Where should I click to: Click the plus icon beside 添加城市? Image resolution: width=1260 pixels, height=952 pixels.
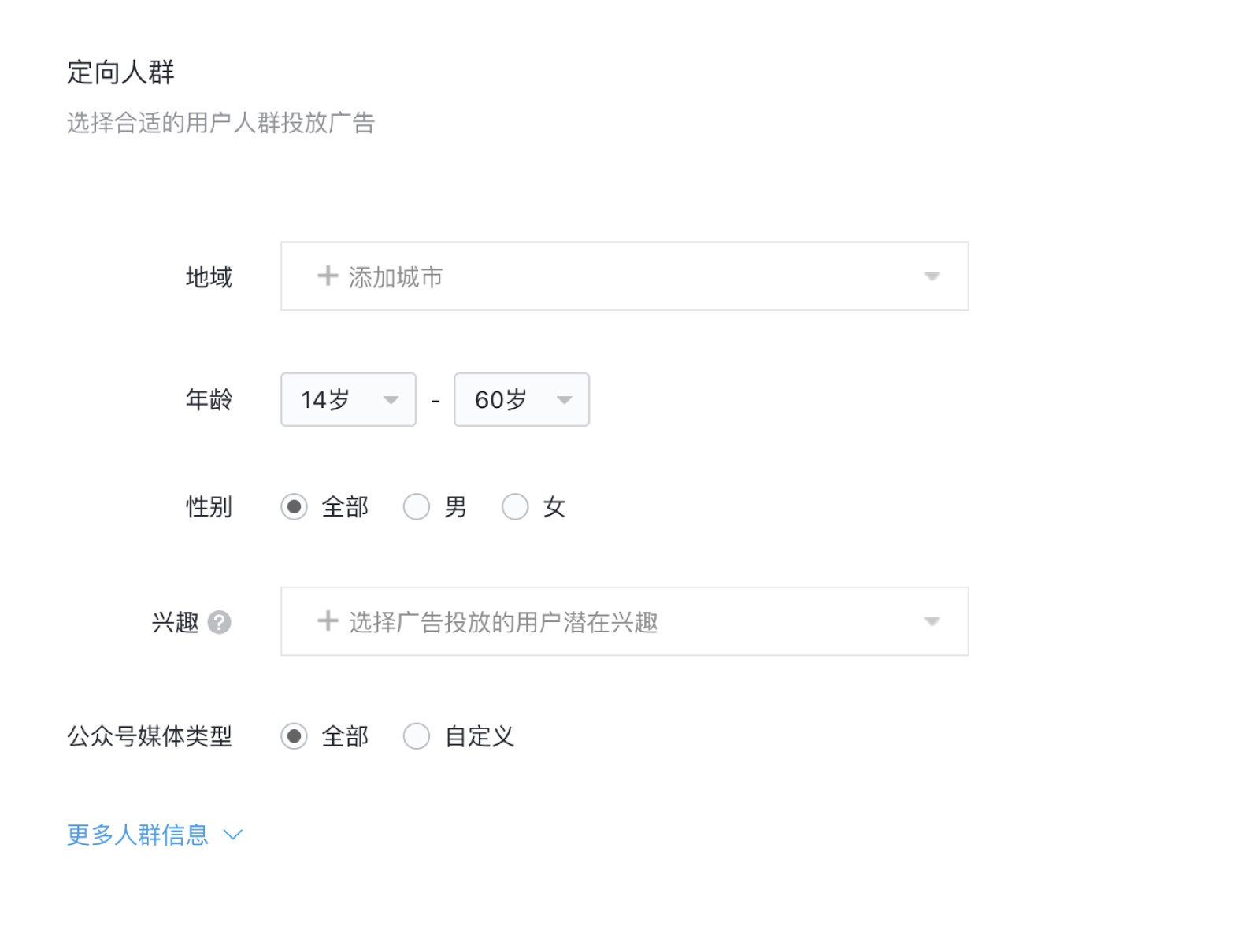pos(327,276)
